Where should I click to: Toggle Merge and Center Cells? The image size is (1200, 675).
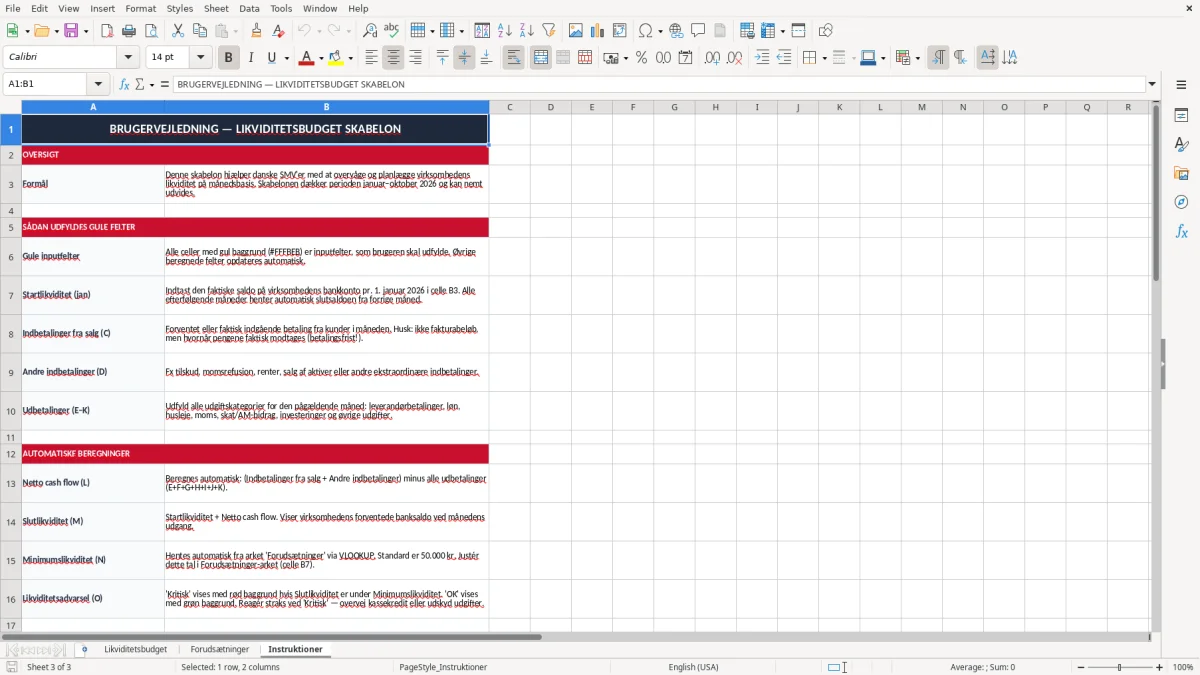(x=540, y=58)
